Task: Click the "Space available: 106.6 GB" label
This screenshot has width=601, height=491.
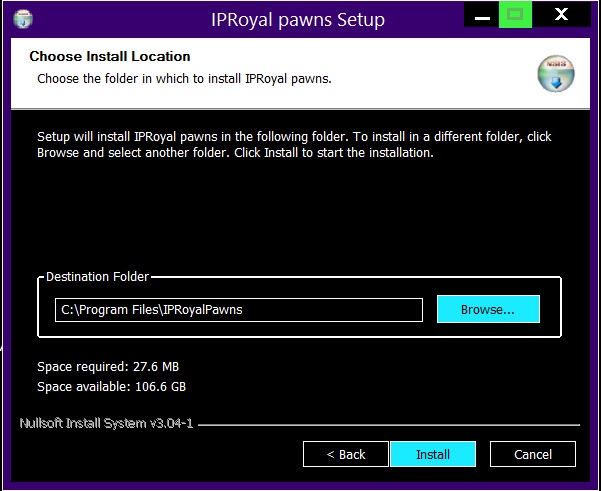Action: [111, 386]
